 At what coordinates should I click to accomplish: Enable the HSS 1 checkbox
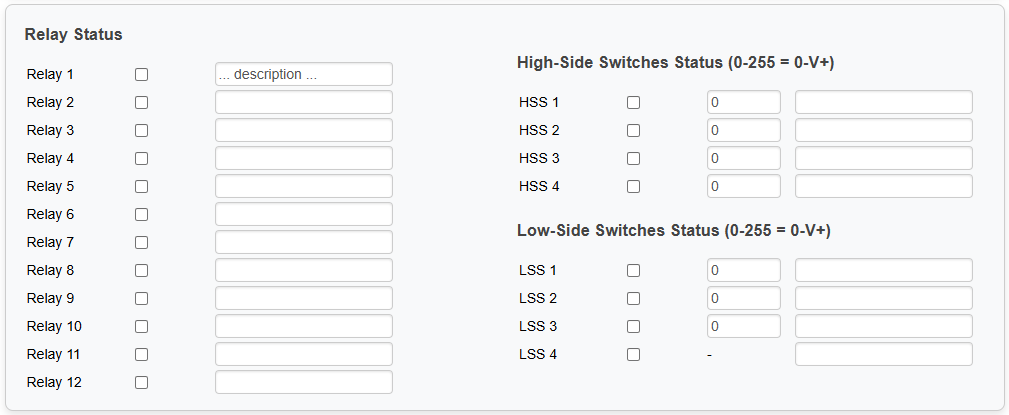633,102
